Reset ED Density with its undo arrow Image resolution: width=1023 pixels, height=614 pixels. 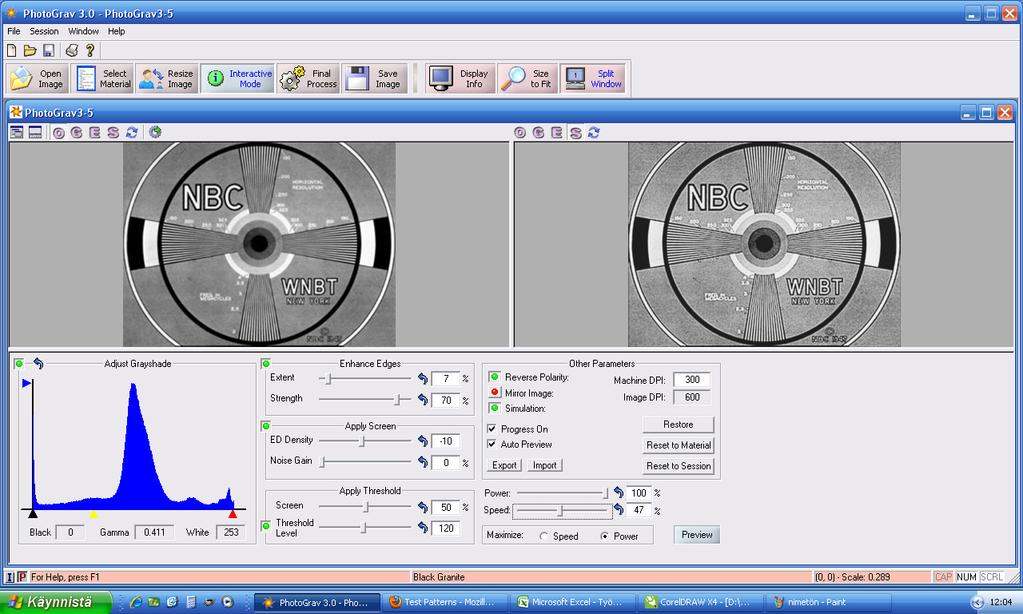423,441
